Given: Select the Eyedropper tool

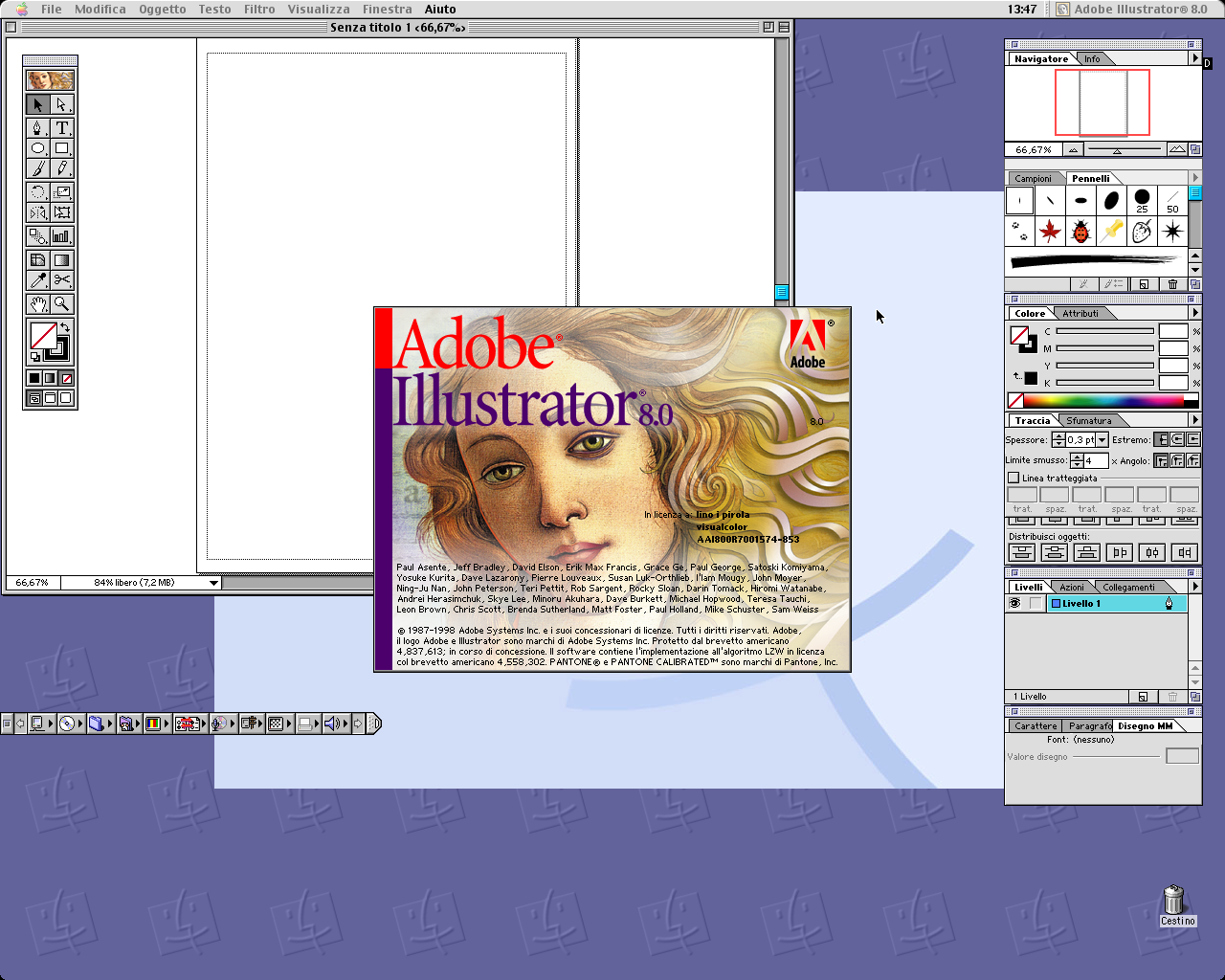Looking at the screenshot, I should coord(38,280).
